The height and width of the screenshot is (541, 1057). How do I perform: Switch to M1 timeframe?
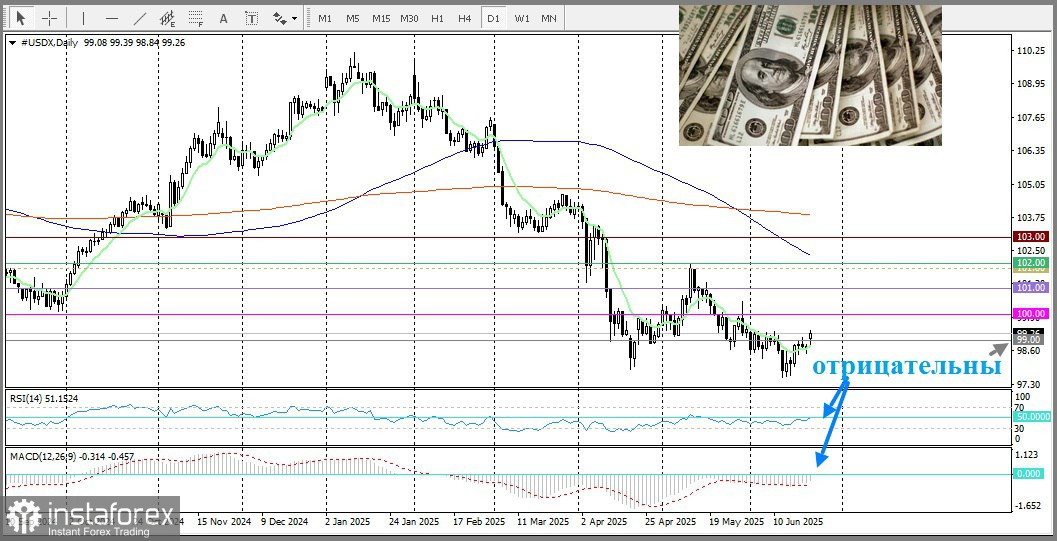[325, 18]
